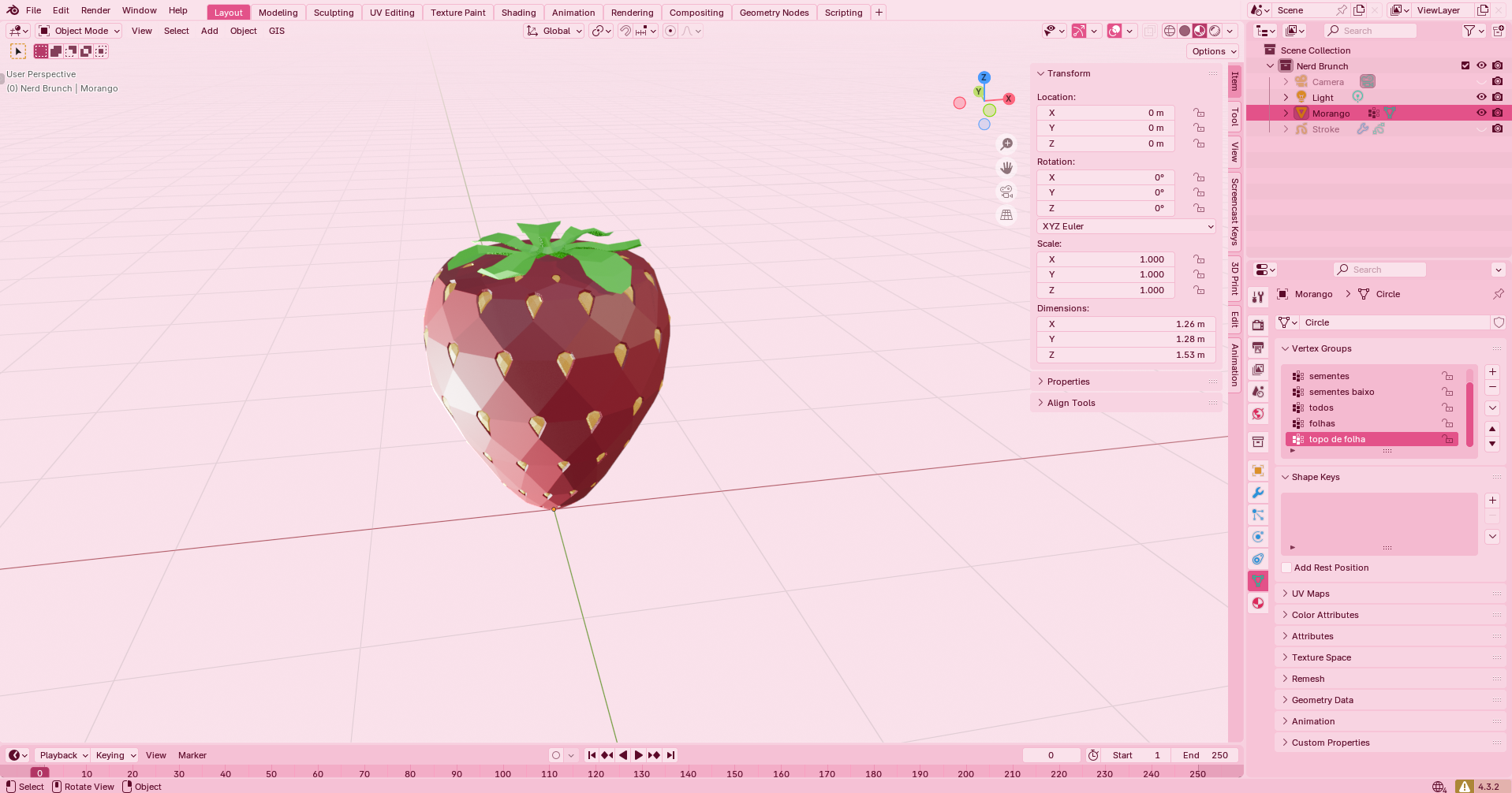
Task: Toggle camera view with the camera gizmo
Action: coord(1006,192)
